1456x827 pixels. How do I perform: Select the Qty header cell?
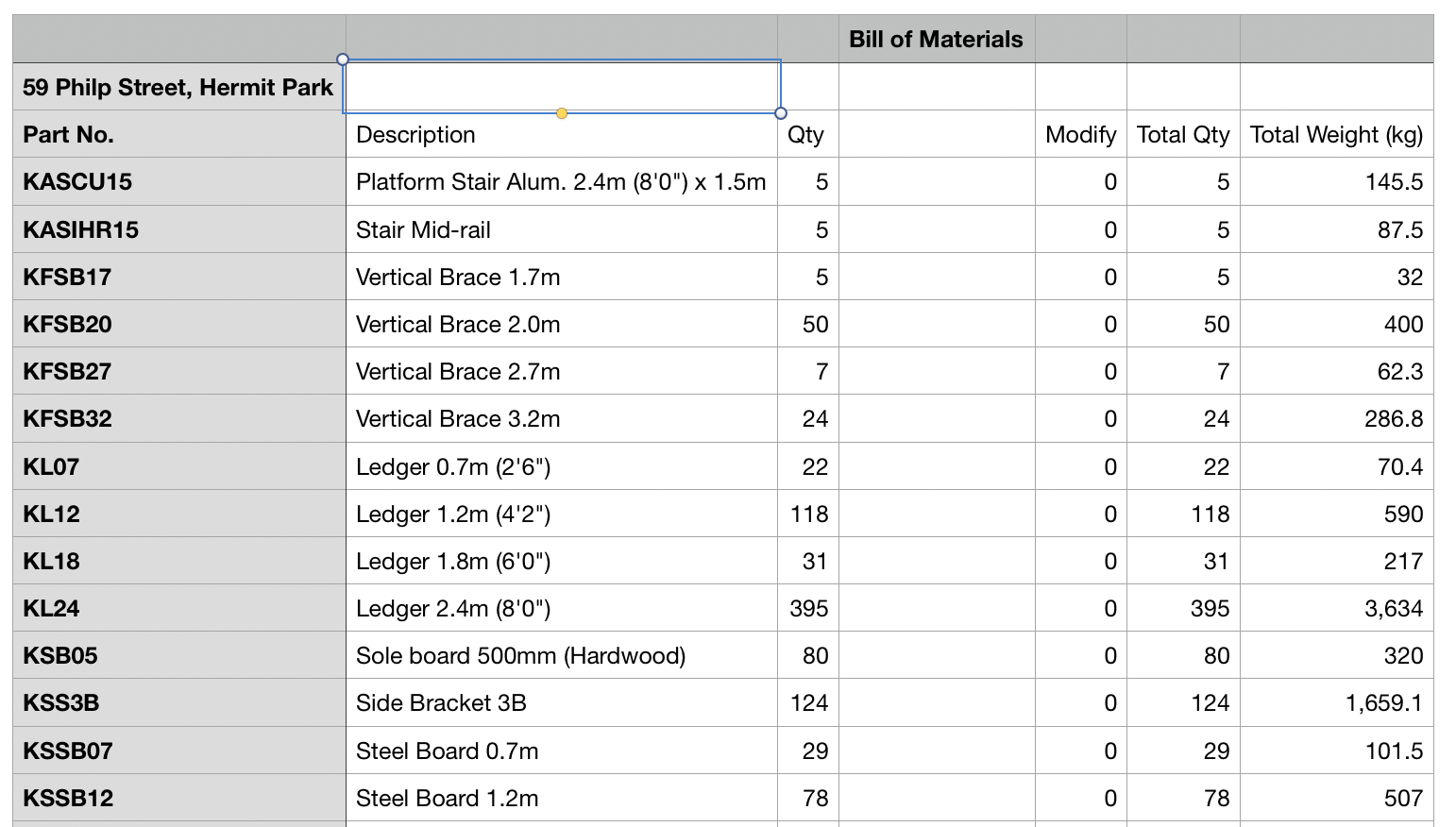click(x=808, y=134)
